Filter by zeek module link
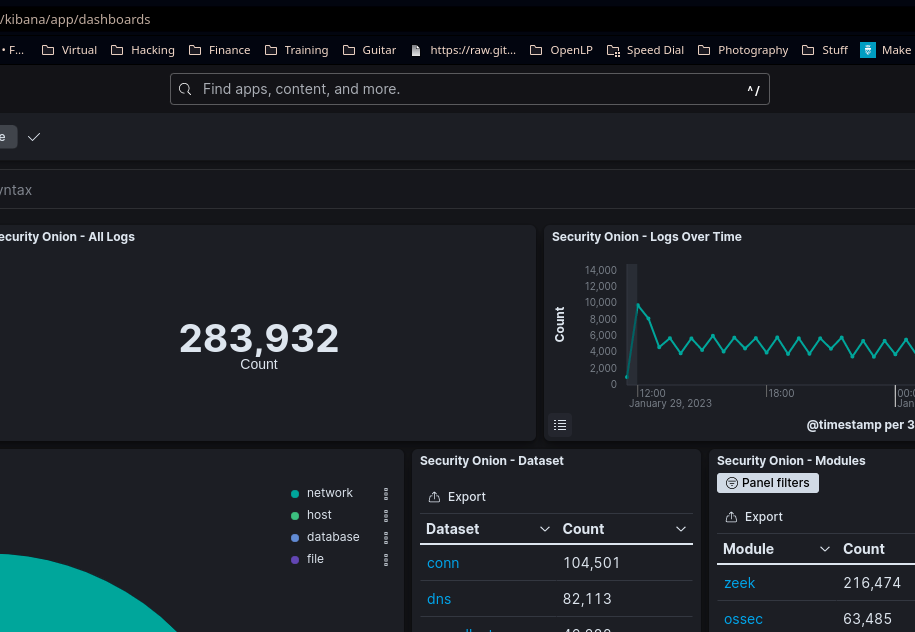The width and height of the screenshot is (915, 632). click(x=739, y=583)
